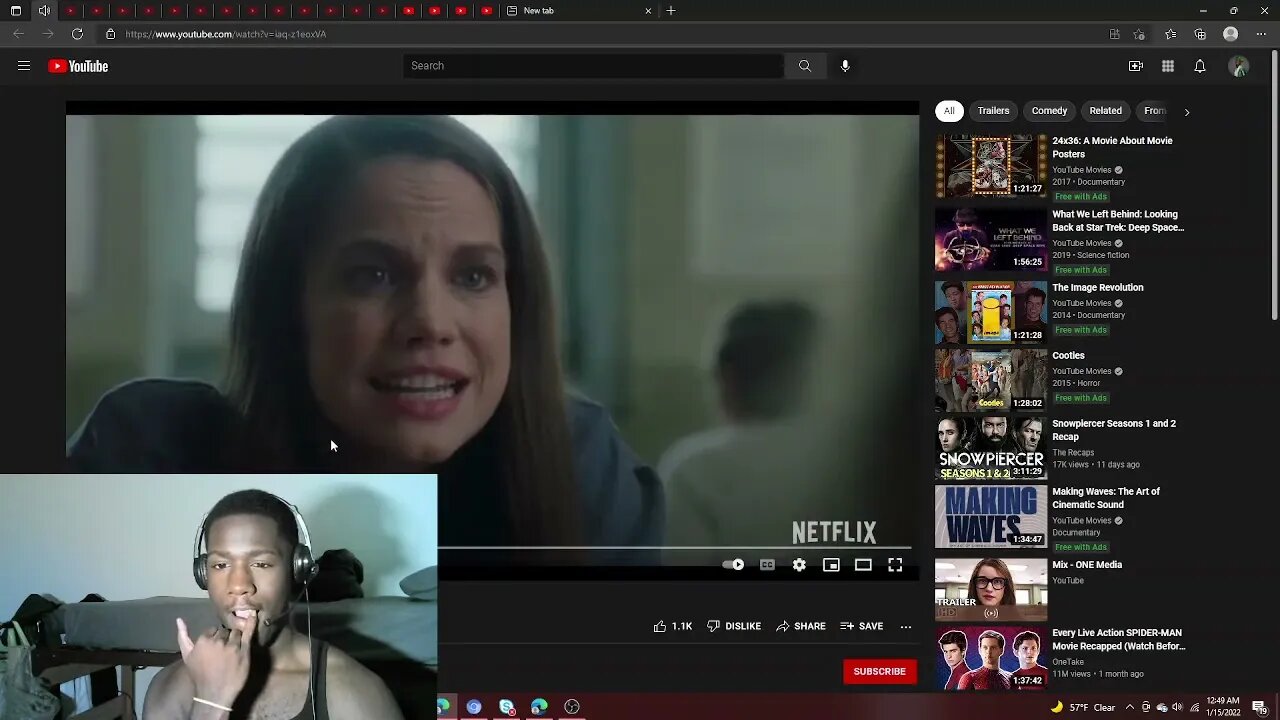Click the browser address bar URL

pos(226,34)
